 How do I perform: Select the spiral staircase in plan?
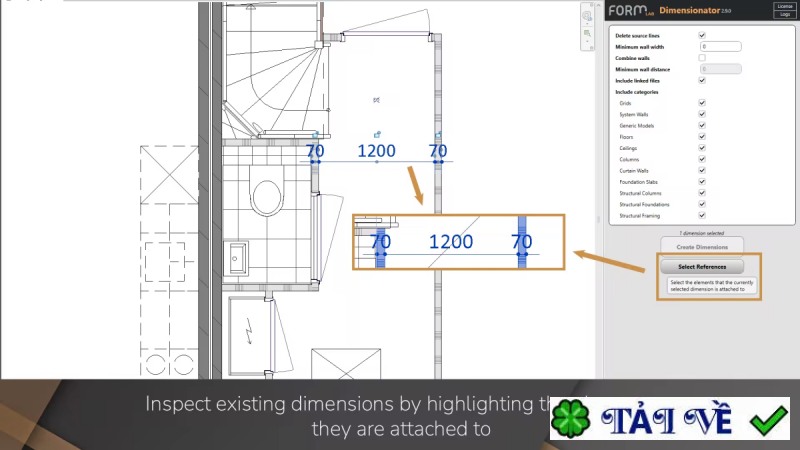276,71
